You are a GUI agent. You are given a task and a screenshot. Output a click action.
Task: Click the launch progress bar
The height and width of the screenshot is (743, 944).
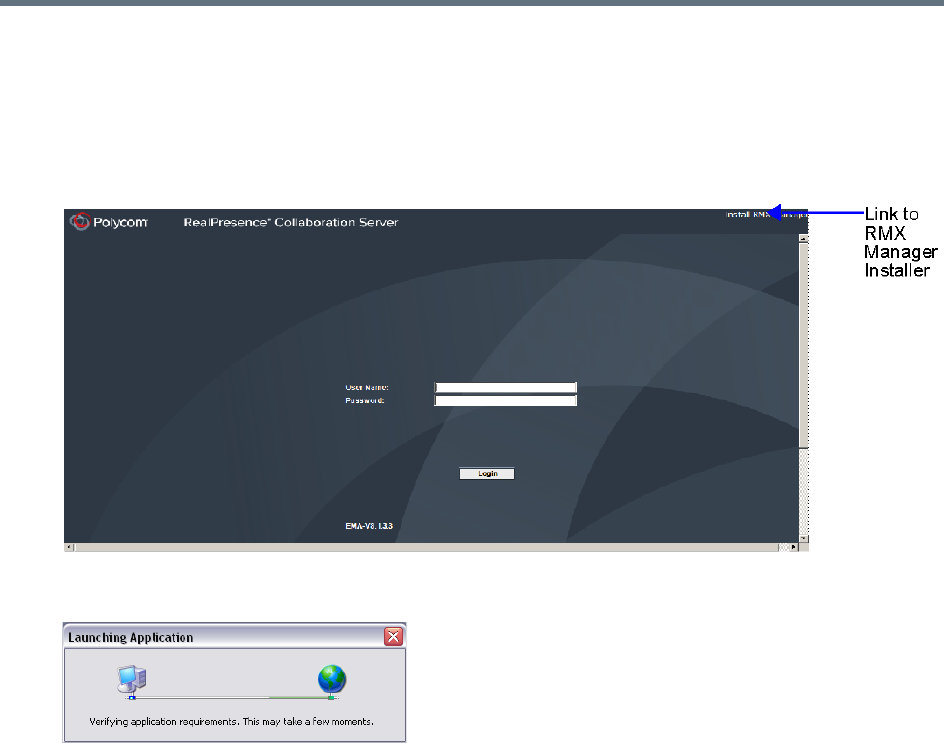click(232, 698)
